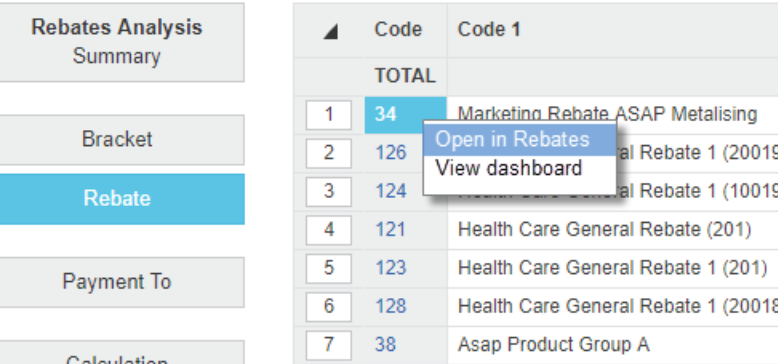Click code 38 for Asap Product Group A

click(x=386, y=345)
